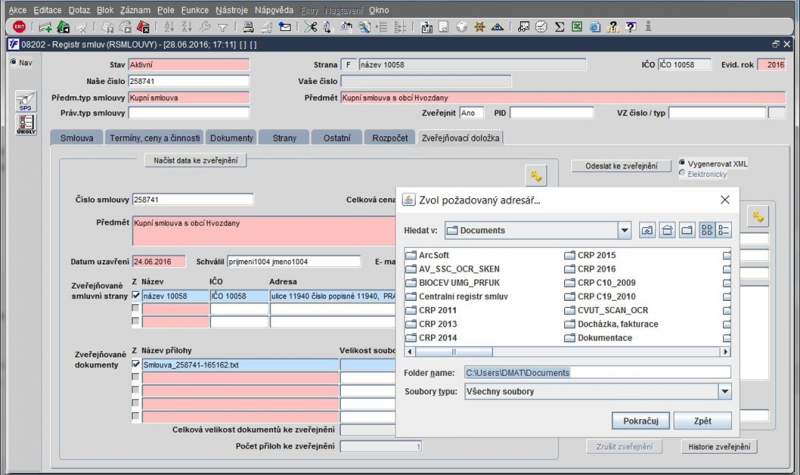Screen dimensions: 800x475
Task: Open the Soubory typu file type dropdown
Action: click(725, 392)
